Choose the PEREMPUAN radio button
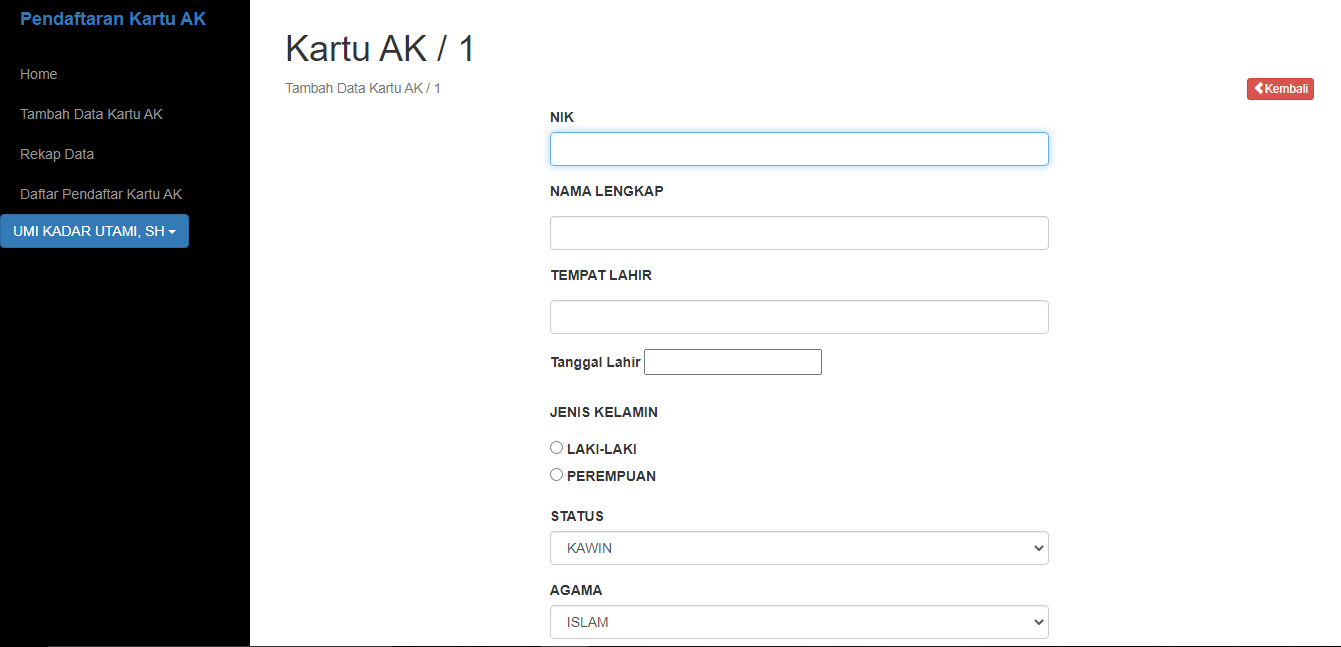Screen dimensions: 1341x647 (x=557, y=475)
